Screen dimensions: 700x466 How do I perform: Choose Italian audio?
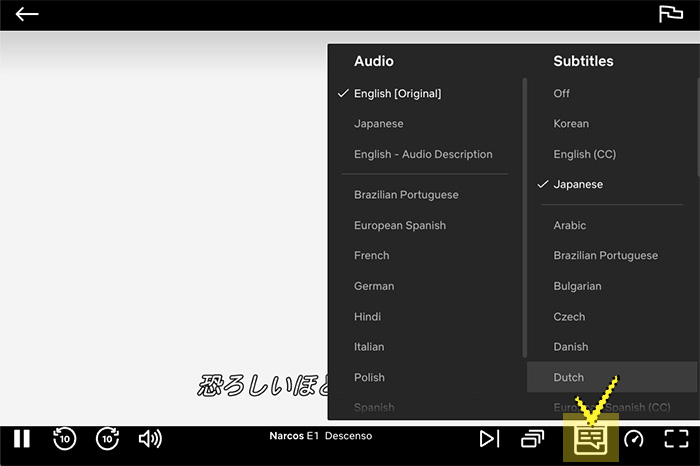[x=369, y=347]
